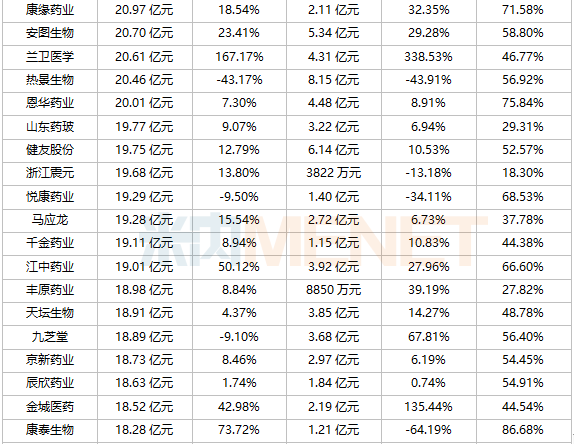Select the 京新药业 company name
The image size is (574, 444).
(x=50, y=359)
